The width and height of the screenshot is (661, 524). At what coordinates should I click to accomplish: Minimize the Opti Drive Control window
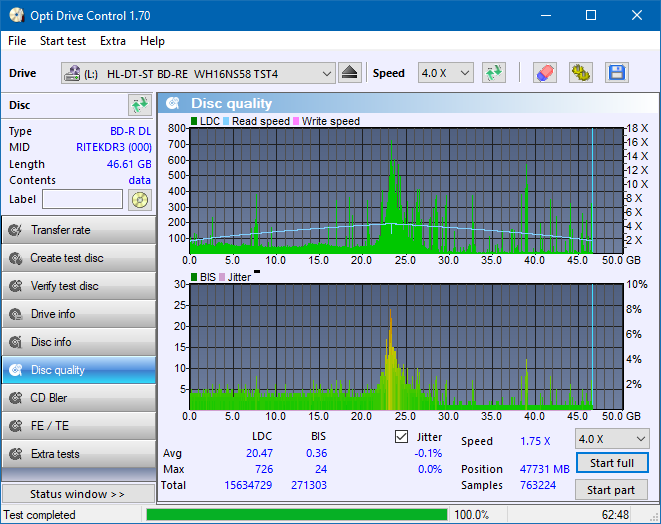pos(546,15)
